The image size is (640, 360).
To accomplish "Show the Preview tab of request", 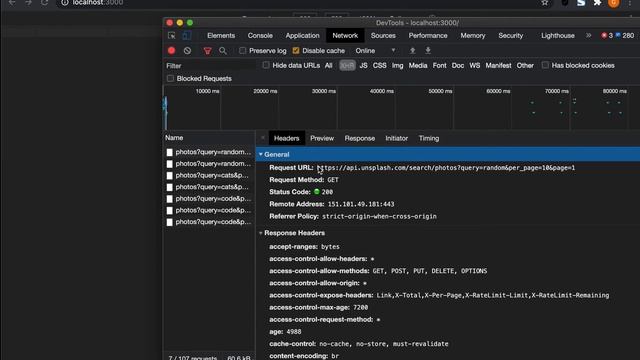I will (322, 138).
